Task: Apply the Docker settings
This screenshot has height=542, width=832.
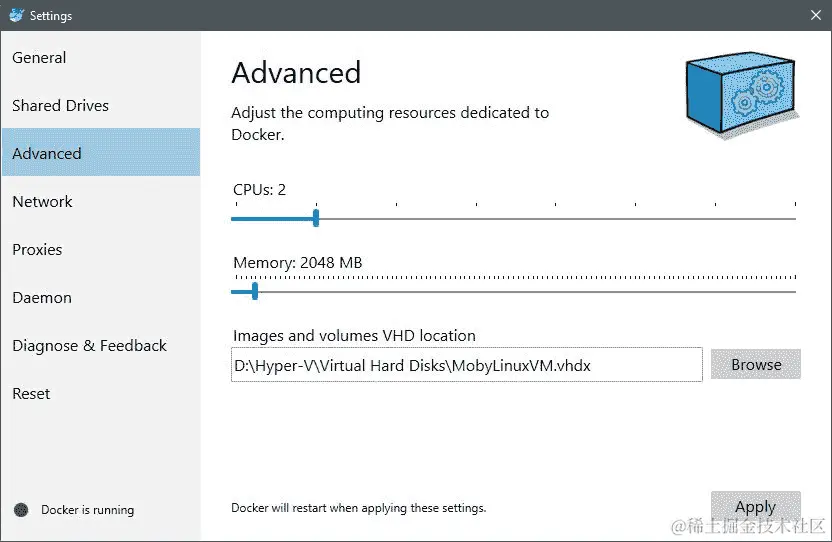Action: click(x=755, y=507)
